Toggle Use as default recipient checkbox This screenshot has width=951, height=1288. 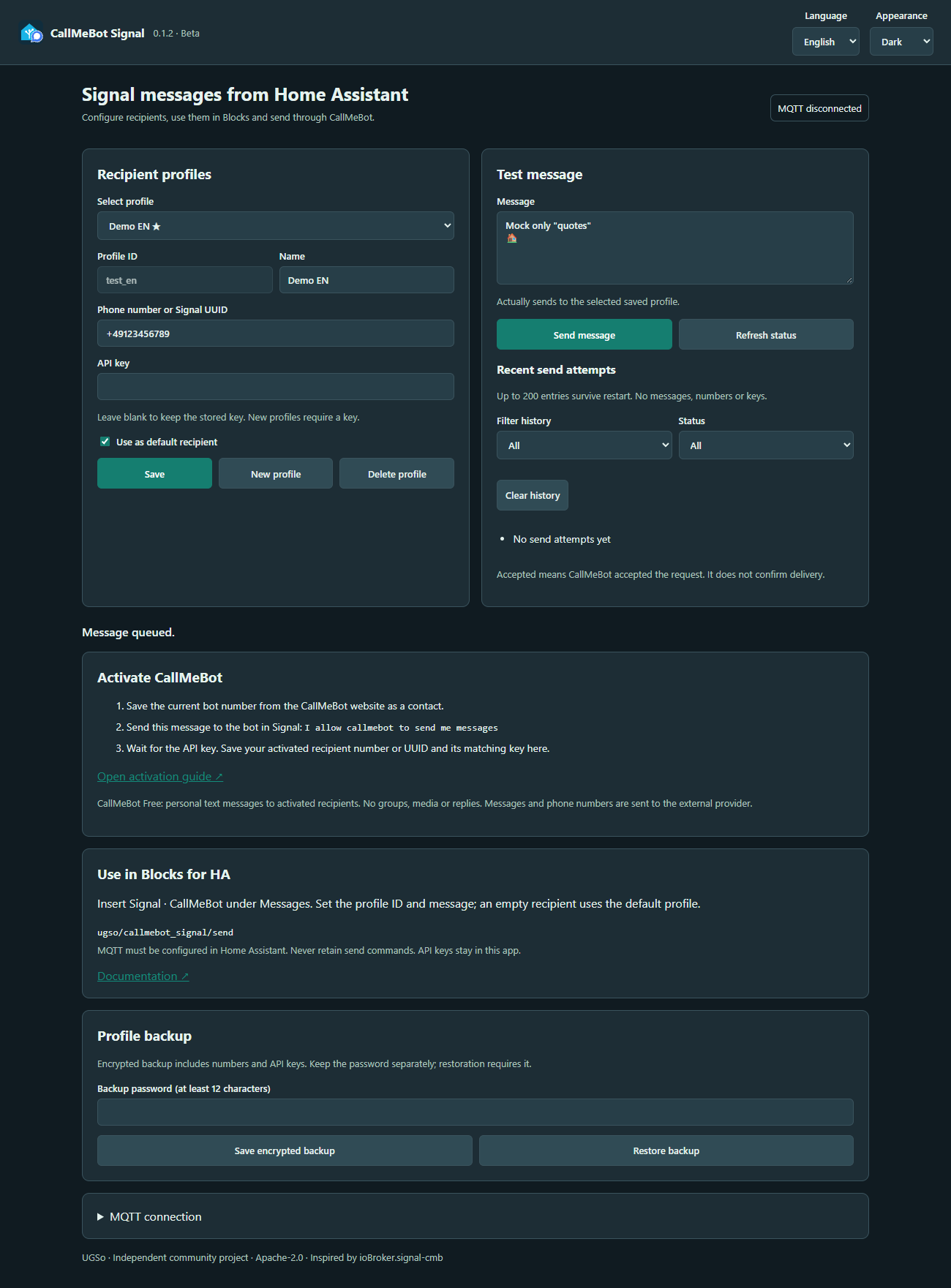coord(105,442)
